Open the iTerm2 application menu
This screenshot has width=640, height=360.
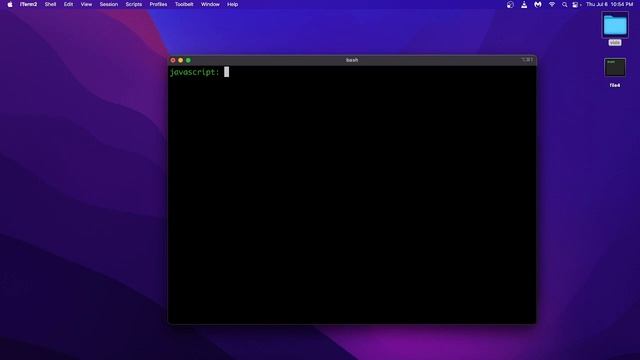click(29, 4)
